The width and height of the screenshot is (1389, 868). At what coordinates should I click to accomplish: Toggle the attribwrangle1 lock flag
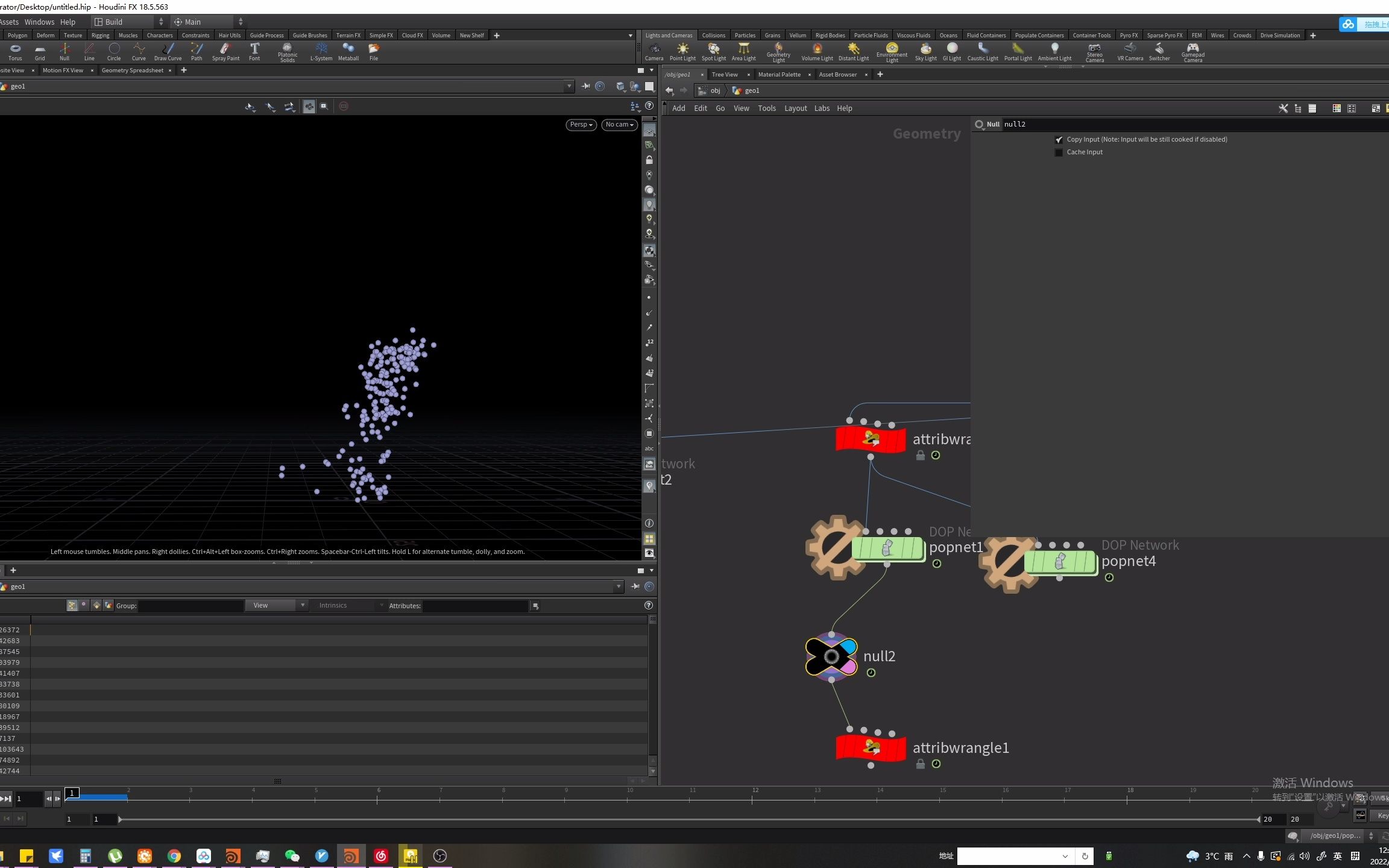point(921,764)
